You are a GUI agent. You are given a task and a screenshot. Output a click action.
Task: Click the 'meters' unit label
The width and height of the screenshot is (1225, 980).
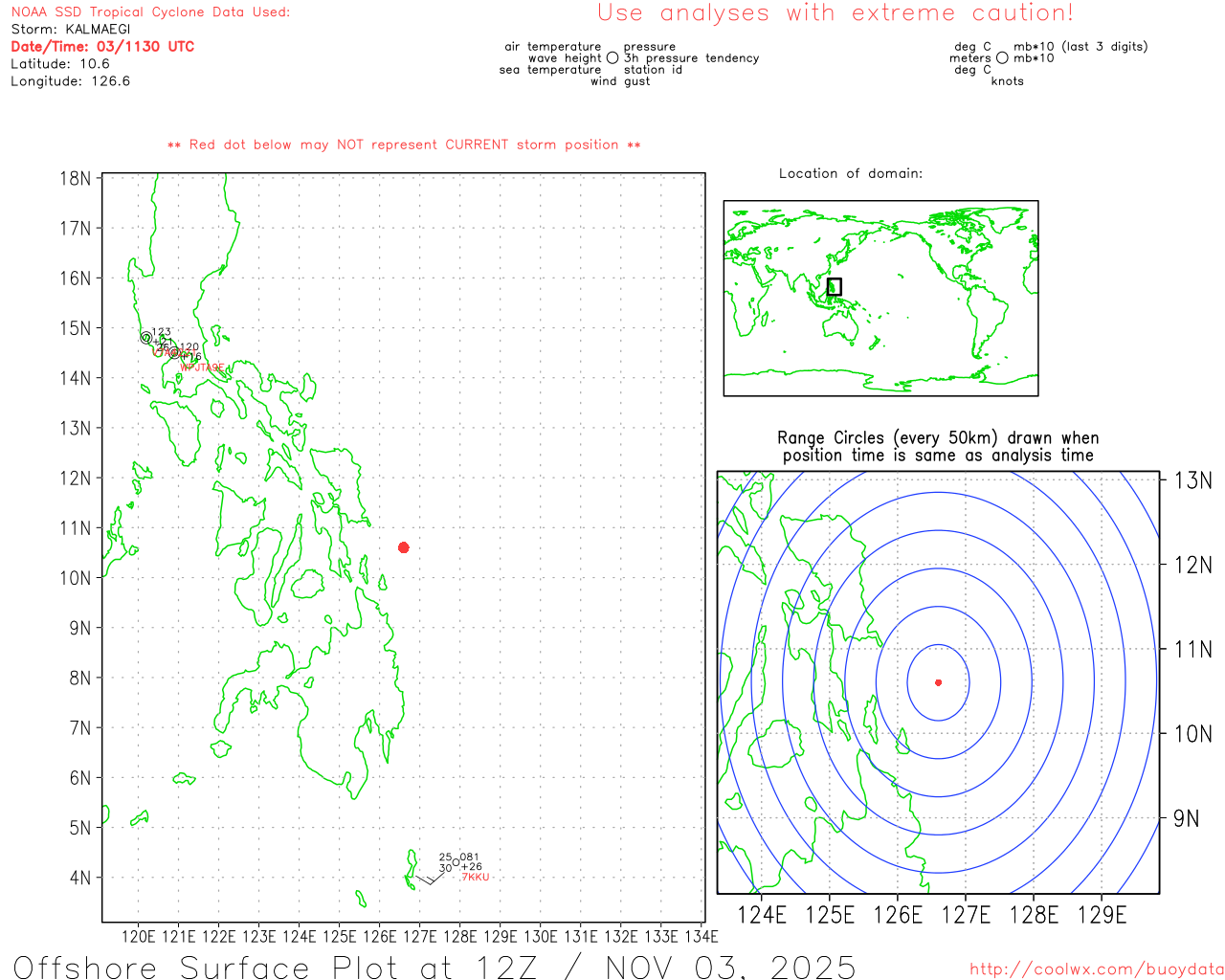pos(970,58)
